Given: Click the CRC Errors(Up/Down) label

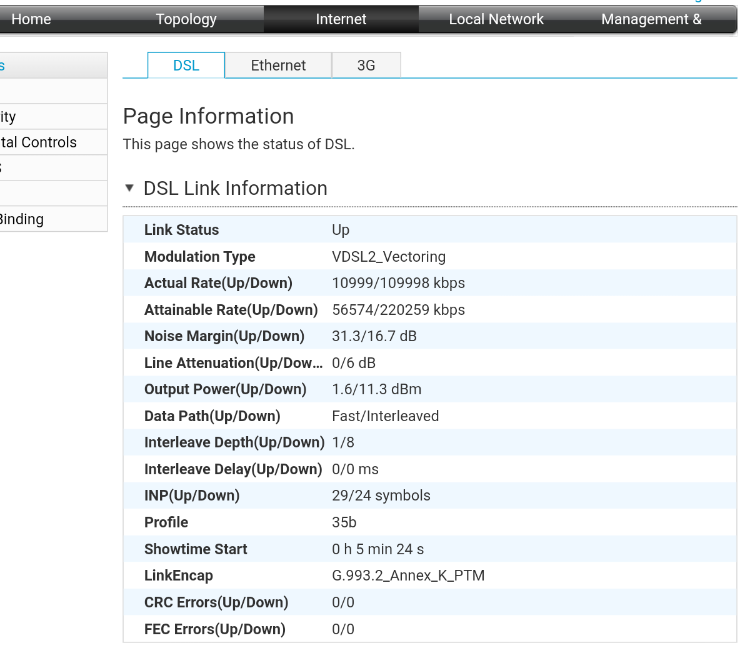Looking at the screenshot, I should [x=216, y=602].
